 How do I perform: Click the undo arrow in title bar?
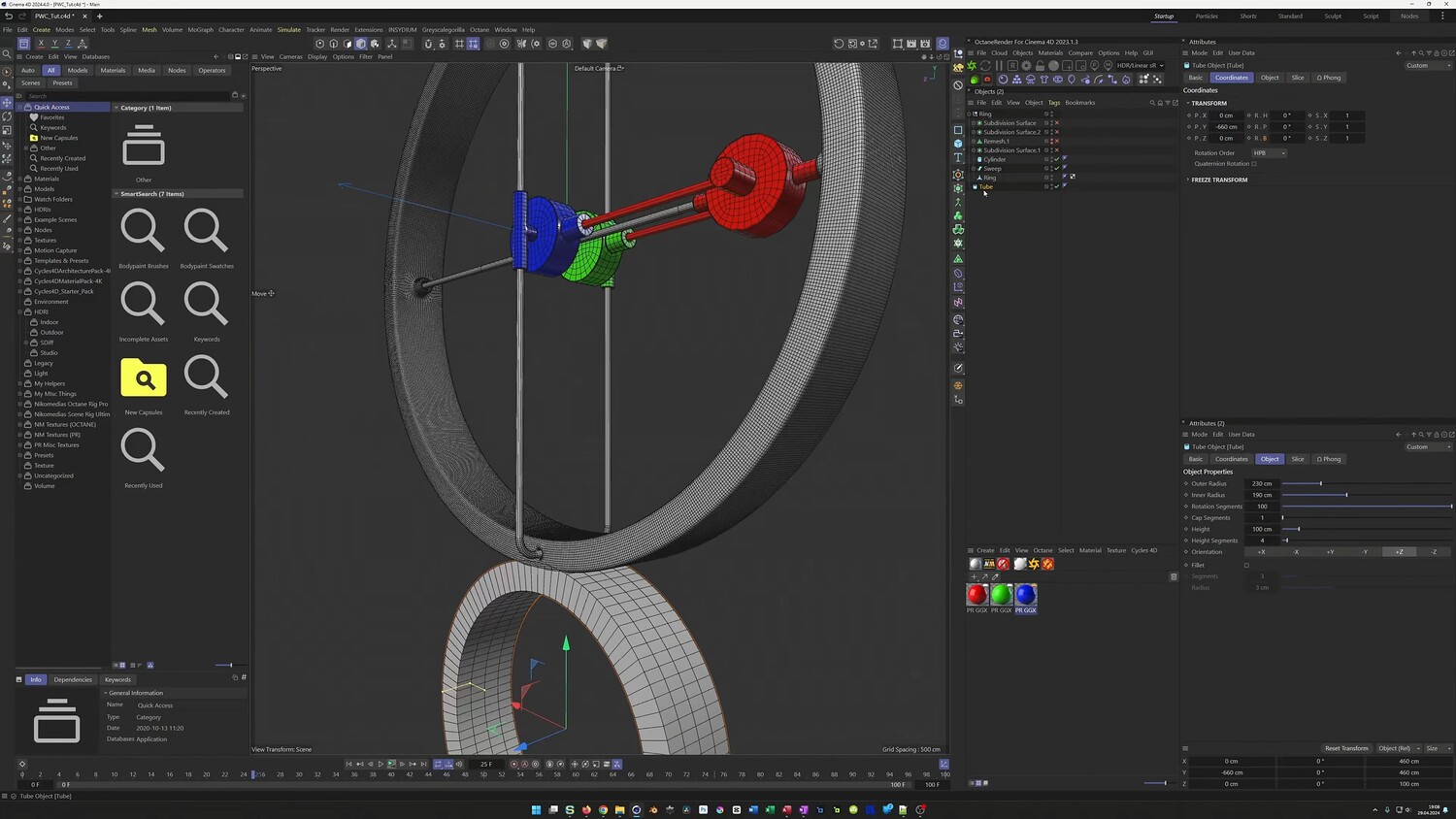pos(9,16)
